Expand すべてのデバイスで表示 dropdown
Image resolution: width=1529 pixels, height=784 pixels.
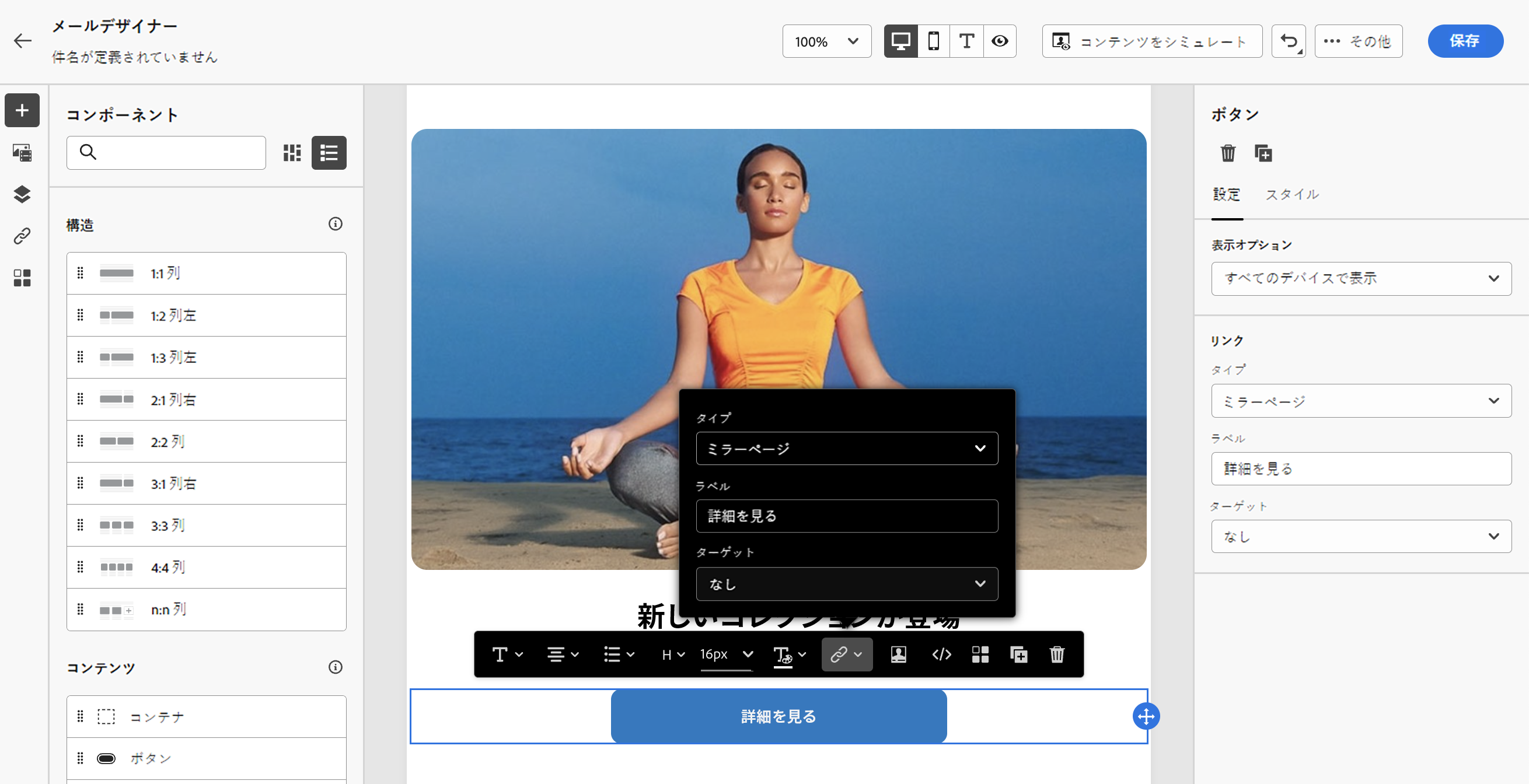pyautogui.click(x=1360, y=278)
